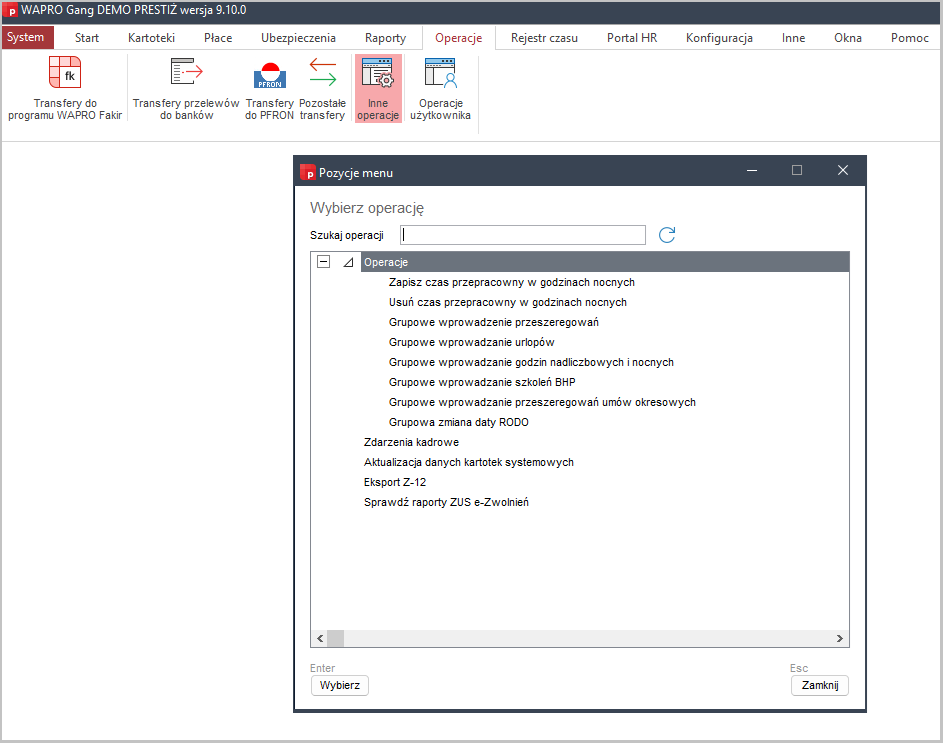This screenshot has height=743, width=943.
Task: Open the Konfiguracja tab
Action: point(719,38)
